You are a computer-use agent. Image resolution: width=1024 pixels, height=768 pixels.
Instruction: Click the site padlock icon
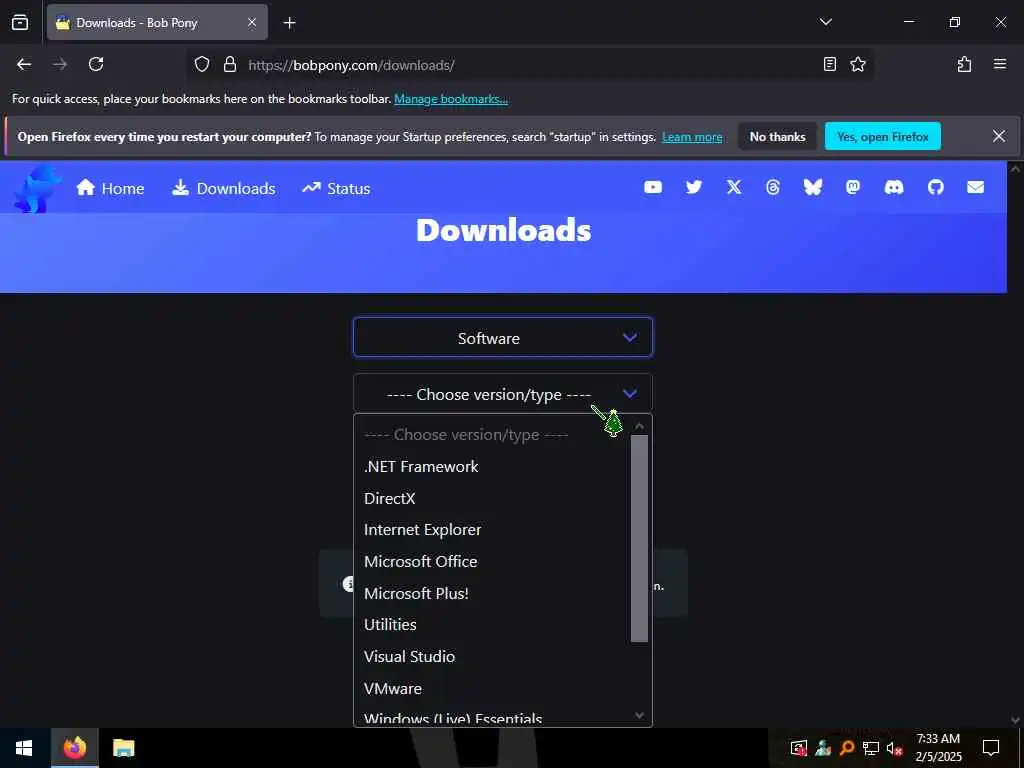(x=229, y=64)
